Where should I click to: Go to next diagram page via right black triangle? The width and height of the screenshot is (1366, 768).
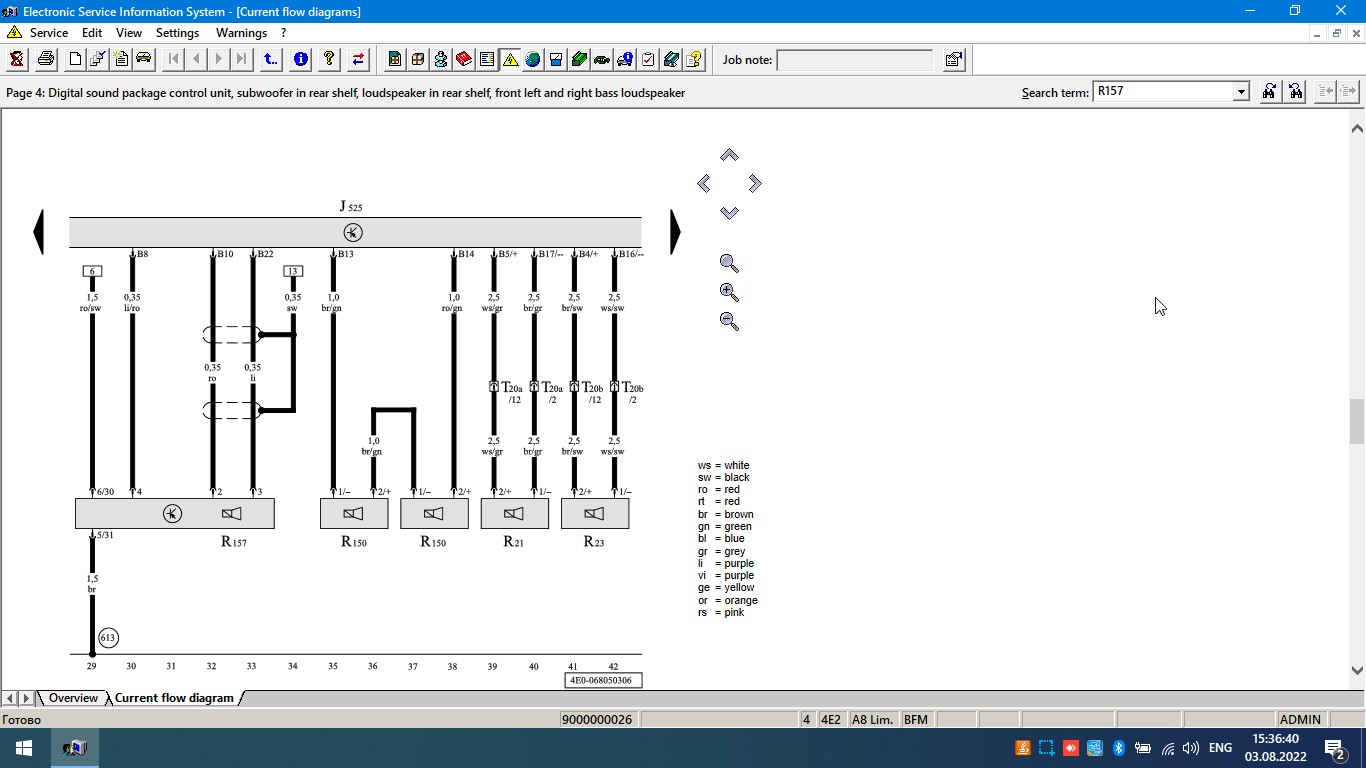(x=675, y=231)
